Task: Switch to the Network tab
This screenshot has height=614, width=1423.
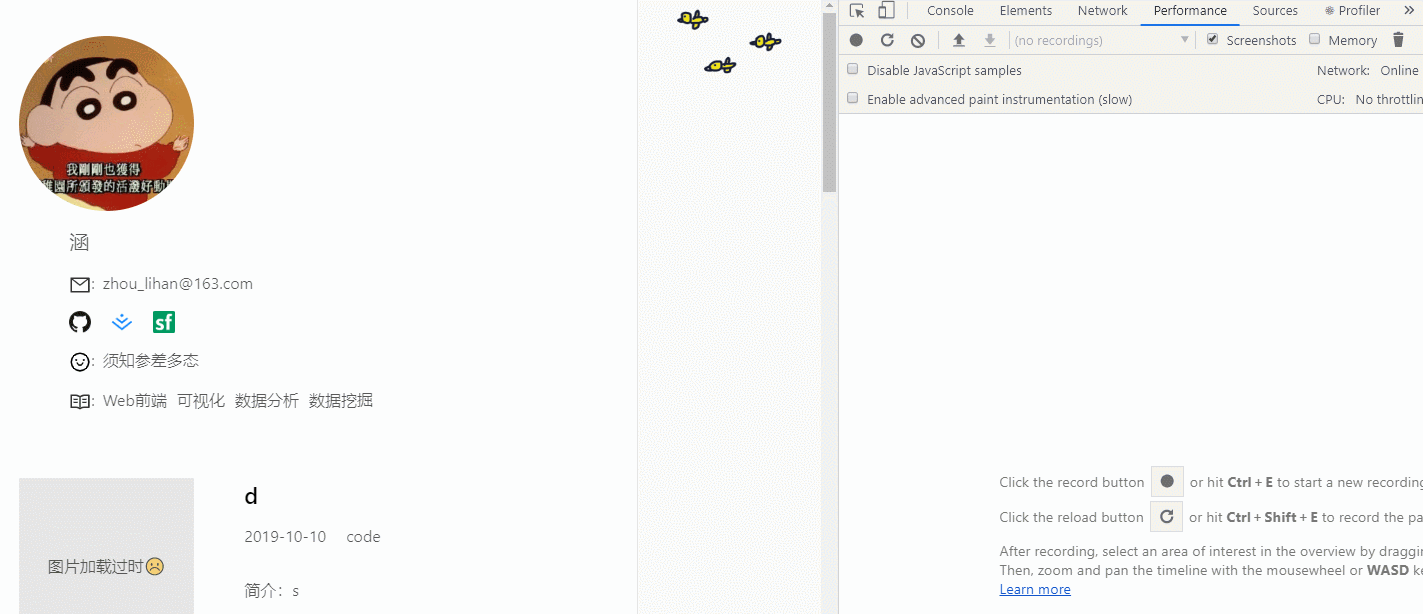Action: coord(1103,11)
